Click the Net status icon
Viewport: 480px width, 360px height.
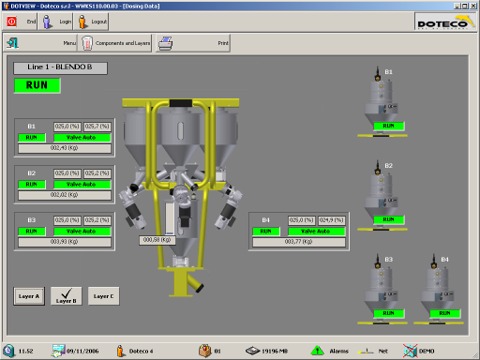coord(366,351)
